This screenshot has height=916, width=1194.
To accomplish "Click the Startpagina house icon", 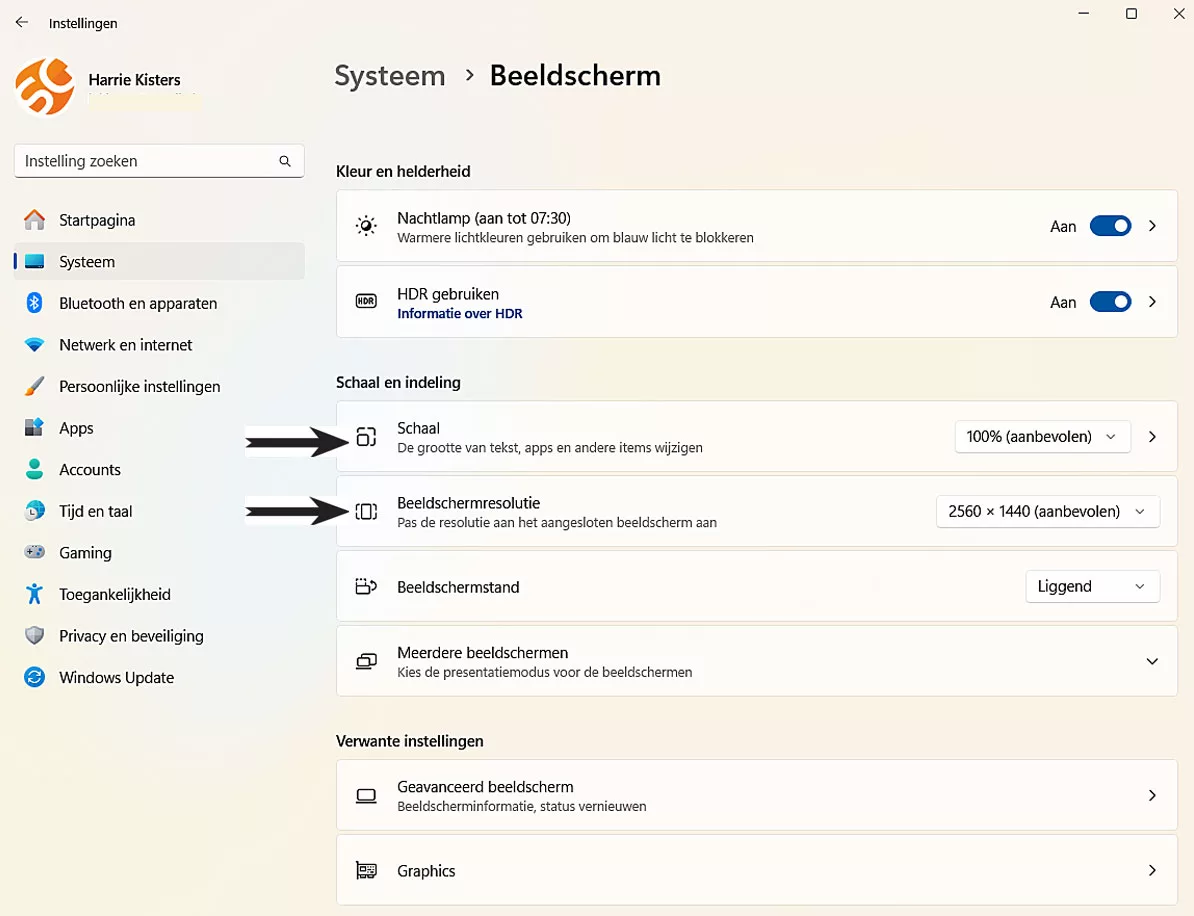I will [34, 220].
